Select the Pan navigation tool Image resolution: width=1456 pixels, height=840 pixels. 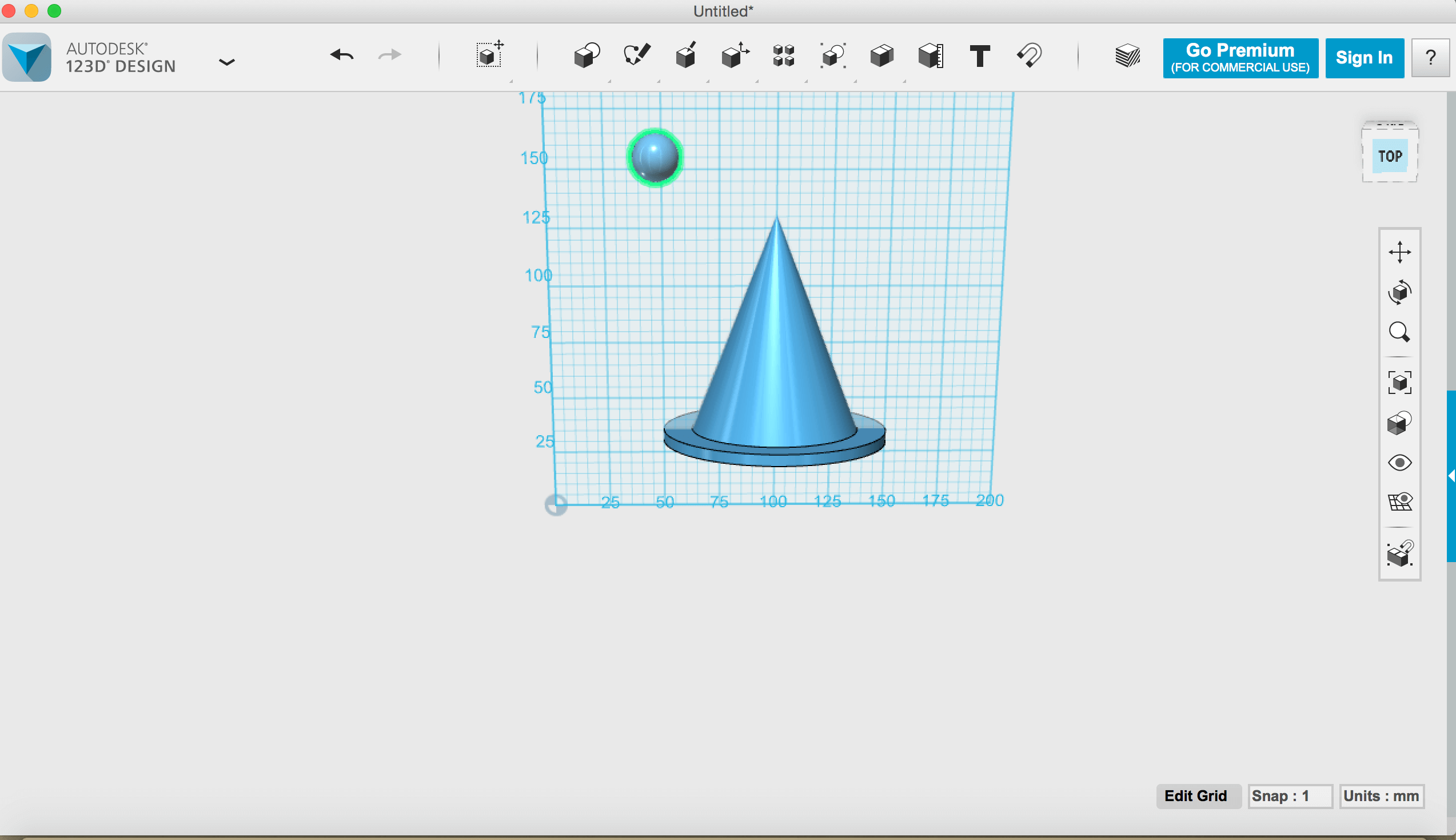(x=1399, y=253)
